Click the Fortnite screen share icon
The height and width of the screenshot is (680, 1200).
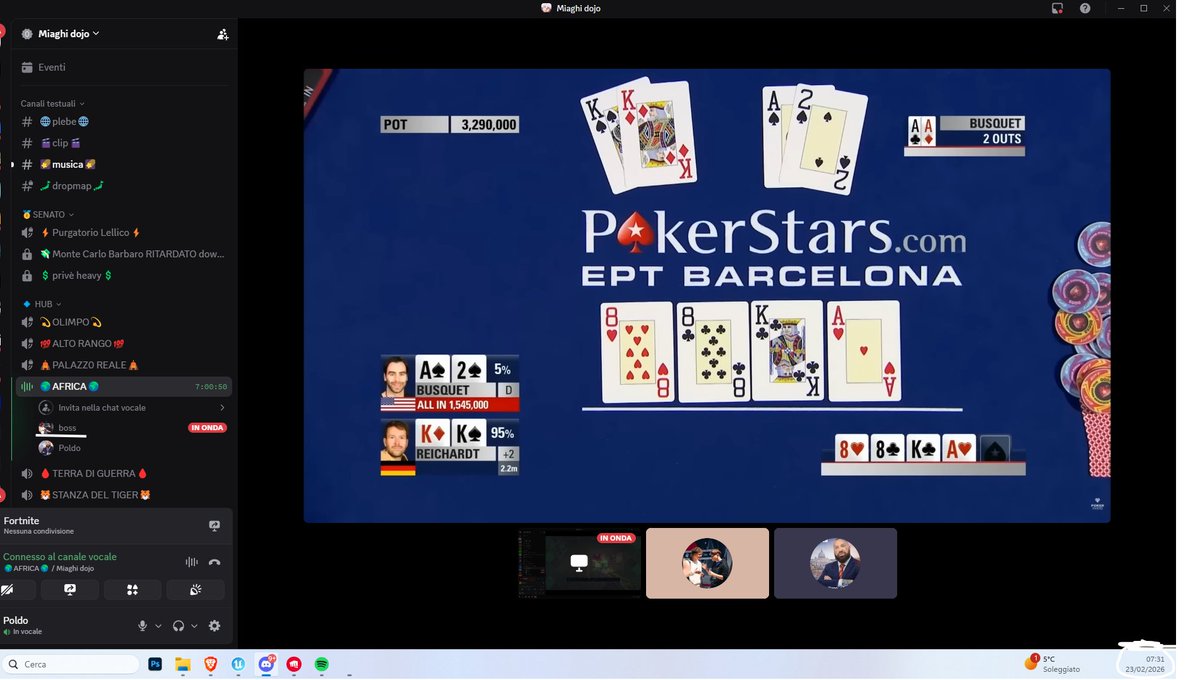(214, 525)
